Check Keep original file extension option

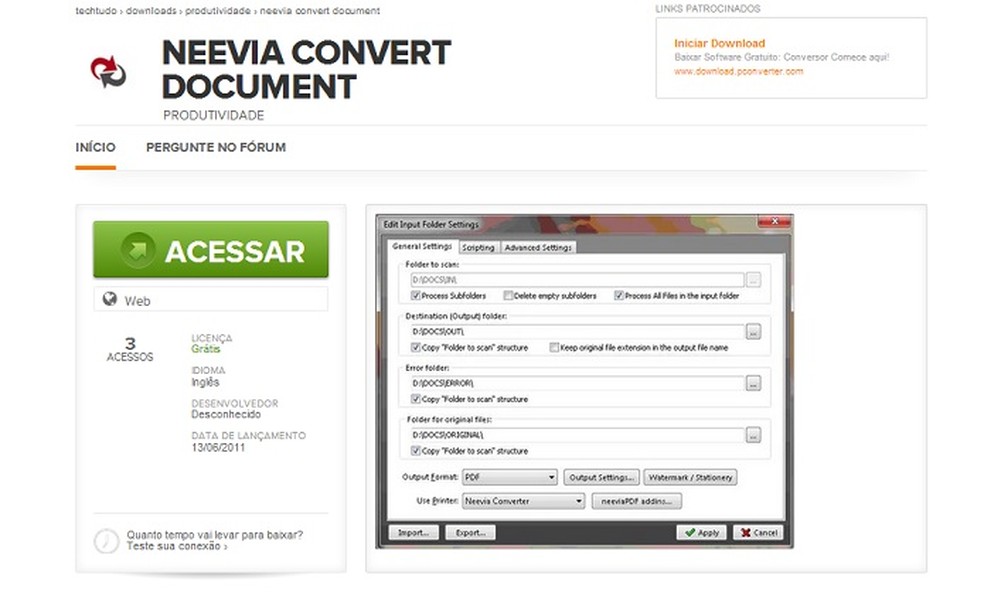(554, 347)
